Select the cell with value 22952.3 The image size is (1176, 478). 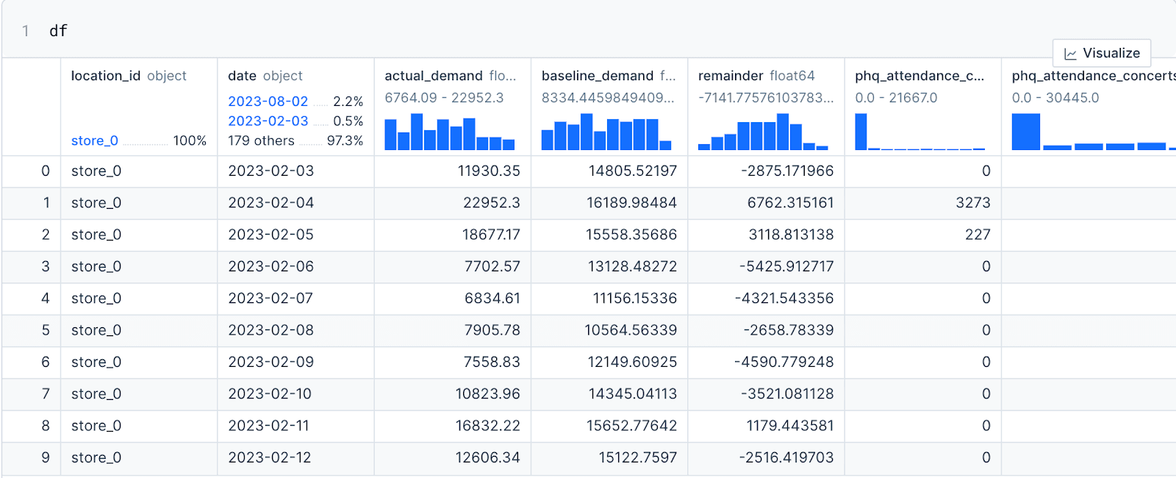[x=489, y=203]
